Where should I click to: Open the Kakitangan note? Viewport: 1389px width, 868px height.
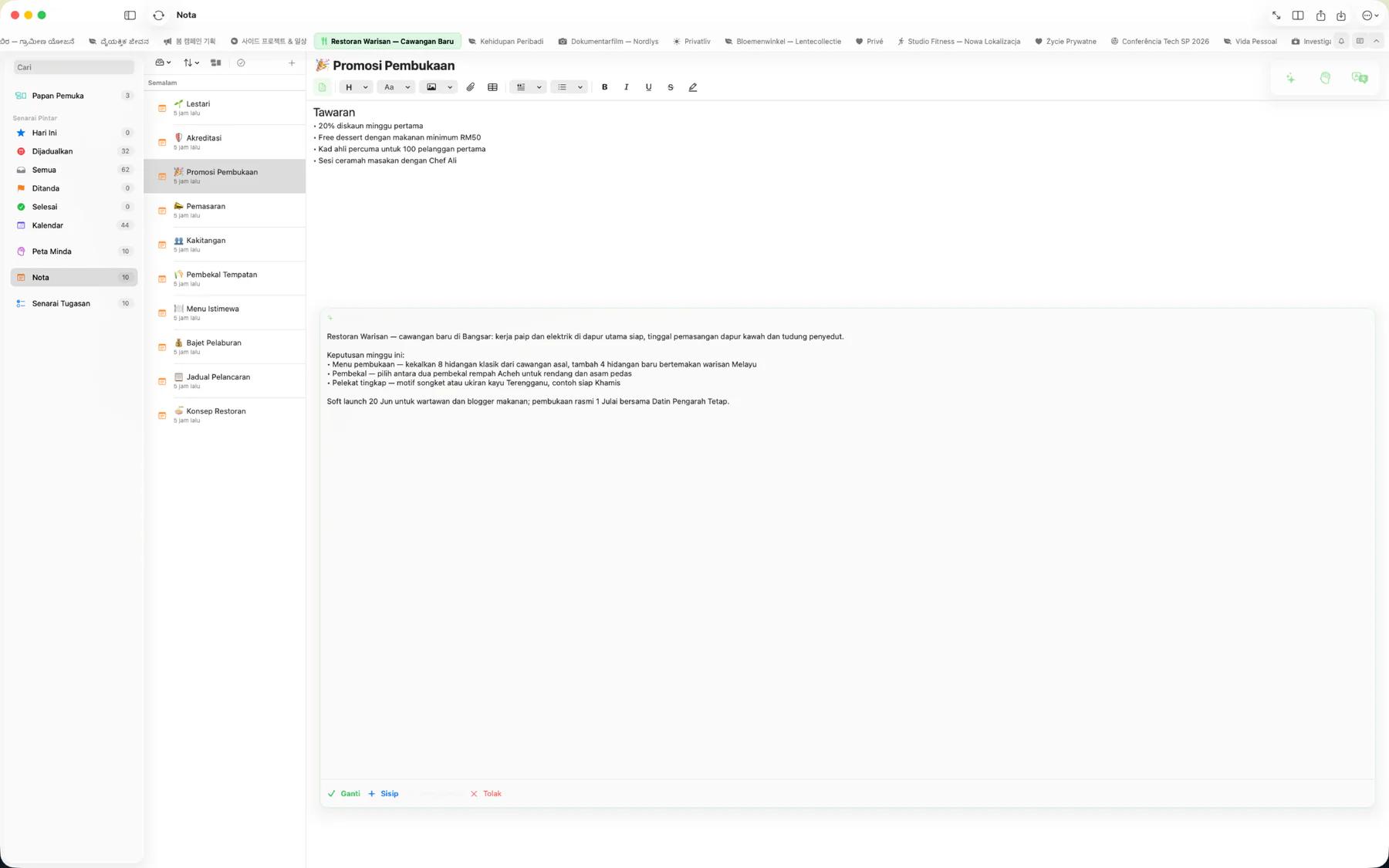(225, 245)
